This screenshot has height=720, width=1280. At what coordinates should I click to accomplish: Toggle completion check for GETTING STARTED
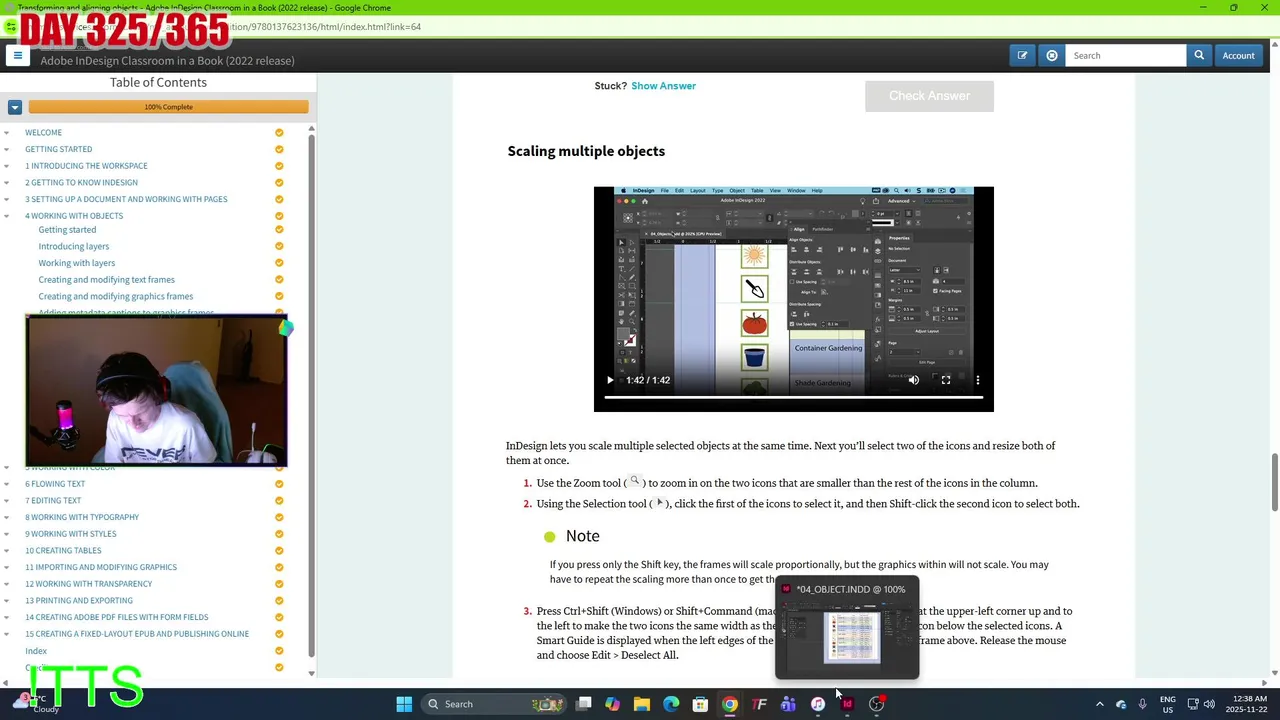(x=279, y=149)
